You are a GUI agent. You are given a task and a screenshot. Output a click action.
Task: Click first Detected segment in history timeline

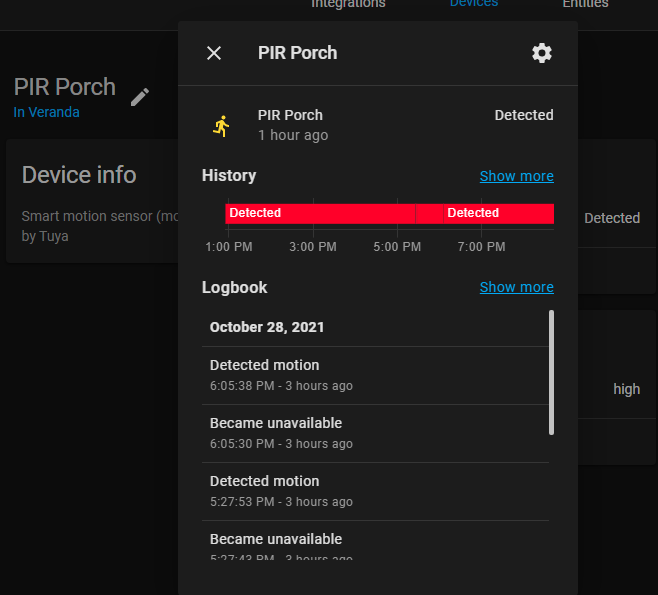[320, 214]
